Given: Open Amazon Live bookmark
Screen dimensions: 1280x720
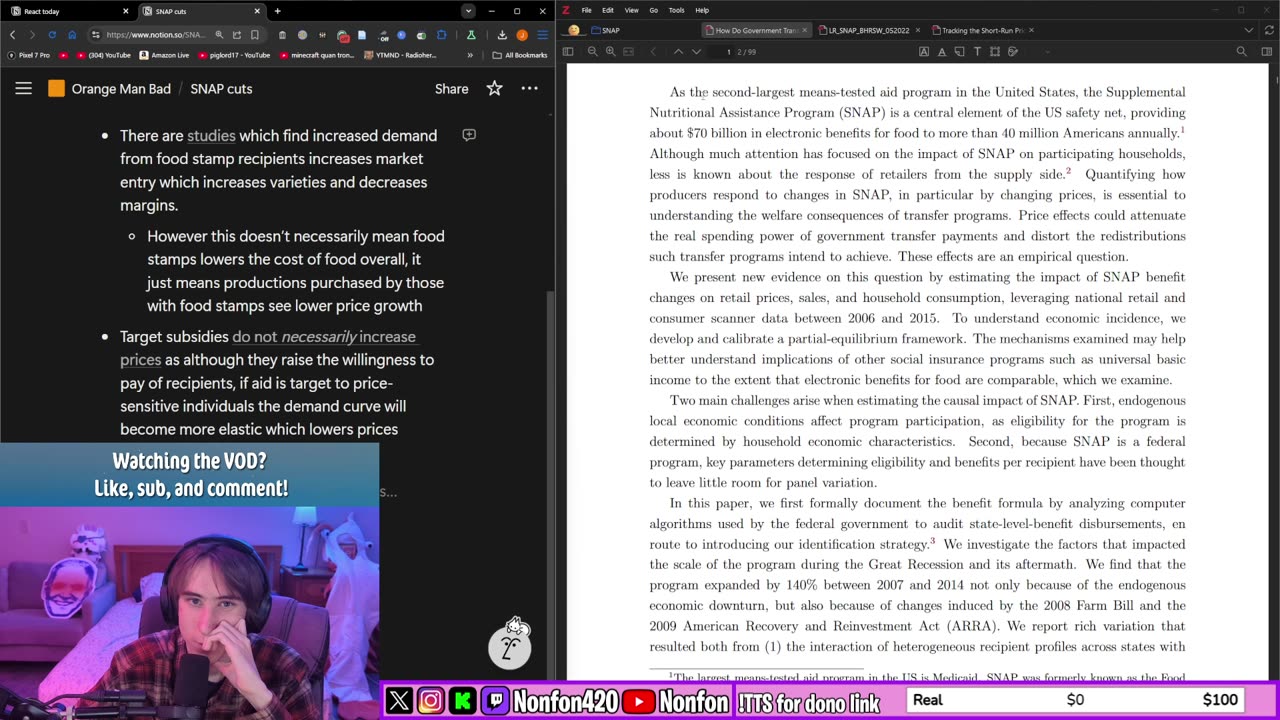Looking at the screenshot, I should pyautogui.click(x=164, y=55).
